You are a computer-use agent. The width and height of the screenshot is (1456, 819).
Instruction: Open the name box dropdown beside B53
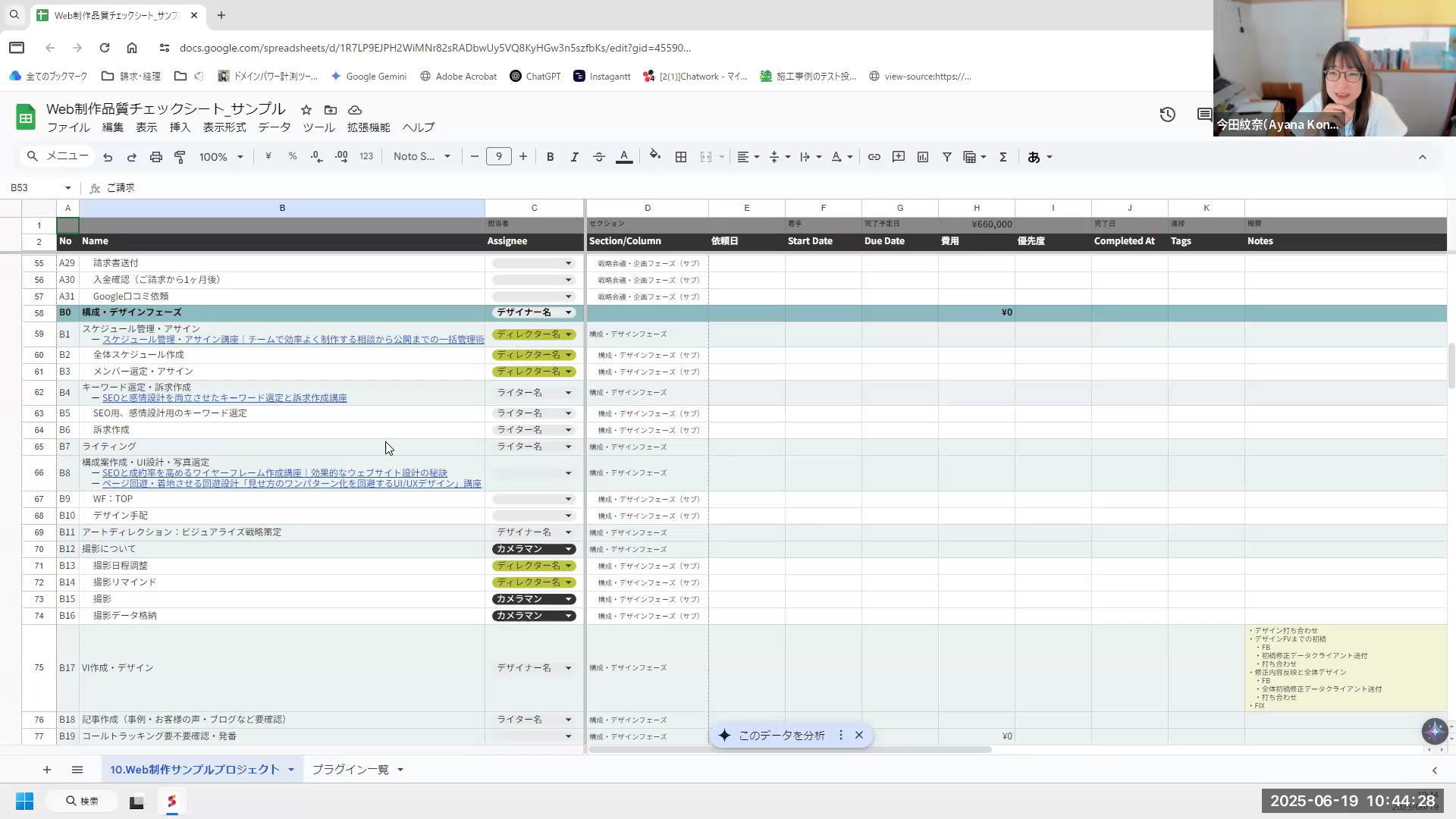pos(67,188)
